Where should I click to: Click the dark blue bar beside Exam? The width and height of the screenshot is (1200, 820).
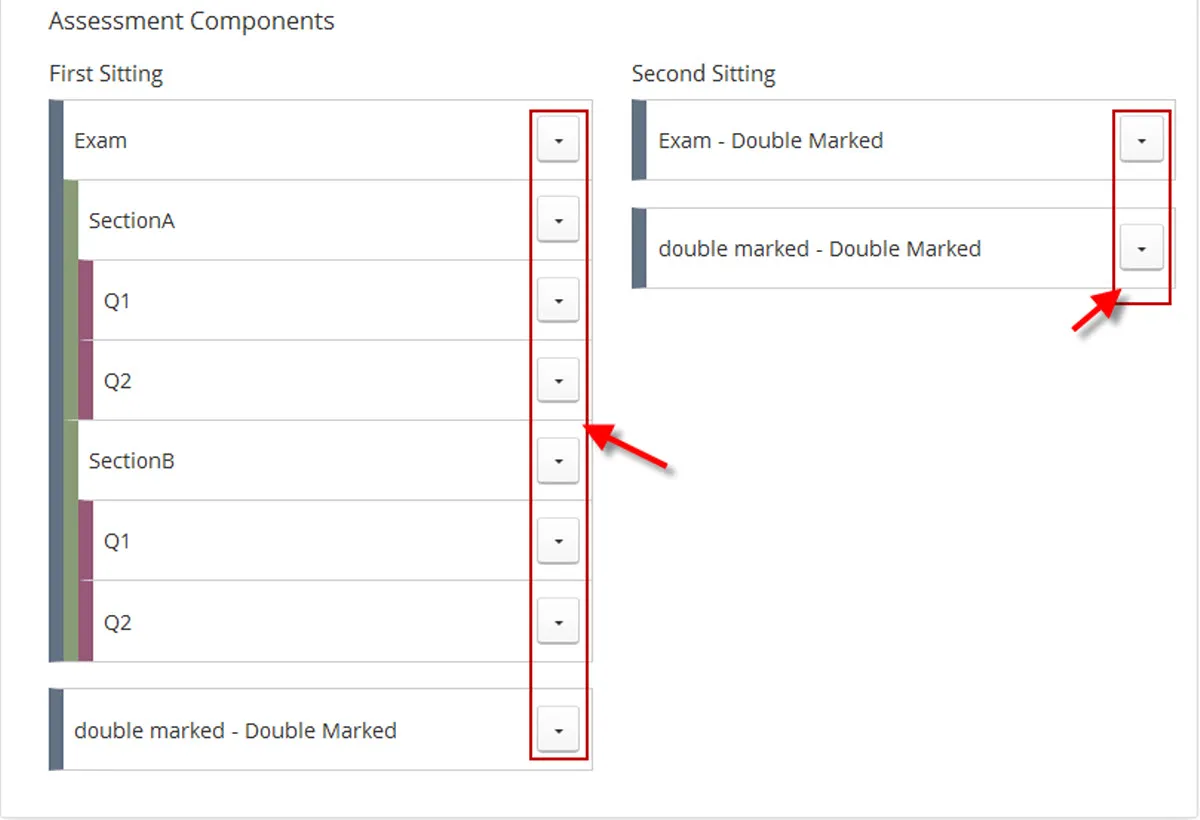[55, 140]
